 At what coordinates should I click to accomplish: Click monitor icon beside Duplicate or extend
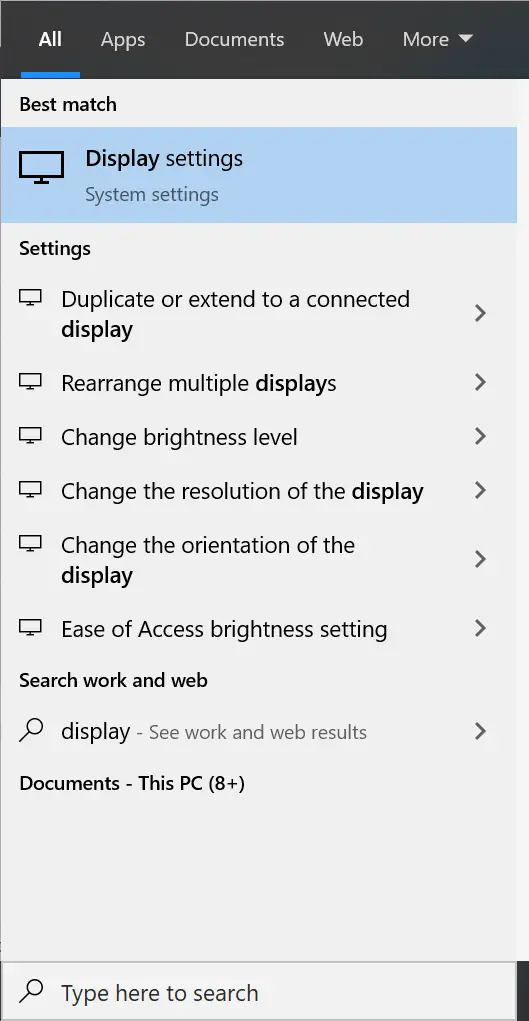[x=30, y=298]
